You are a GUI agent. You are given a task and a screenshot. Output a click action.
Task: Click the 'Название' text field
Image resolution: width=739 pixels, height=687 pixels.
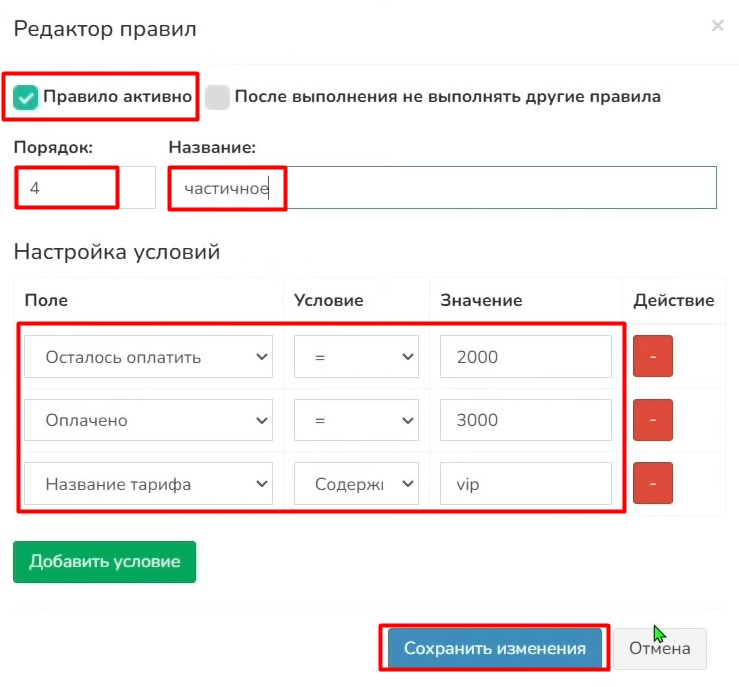(x=442, y=187)
